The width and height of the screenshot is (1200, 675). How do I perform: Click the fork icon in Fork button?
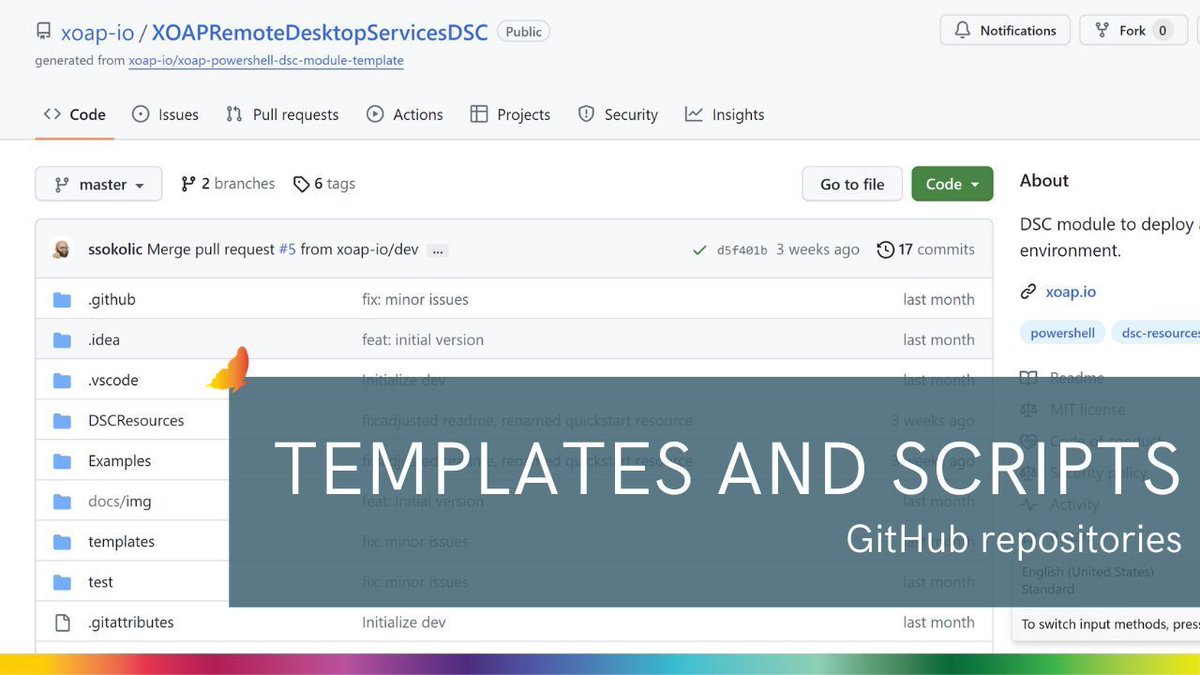(1102, 30)
